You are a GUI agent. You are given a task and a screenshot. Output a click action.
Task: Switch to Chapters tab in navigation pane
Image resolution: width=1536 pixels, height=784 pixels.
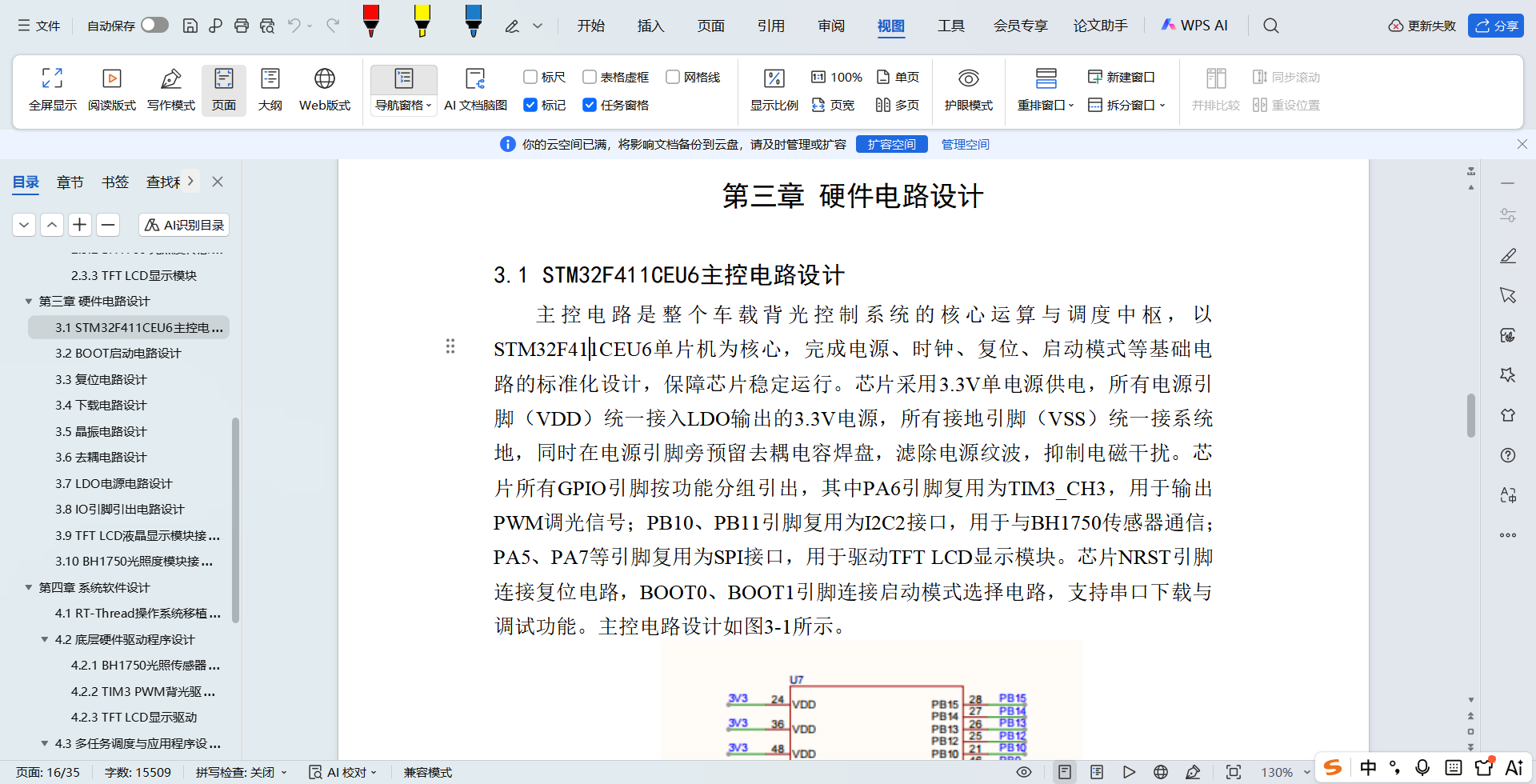click(70, 182)
